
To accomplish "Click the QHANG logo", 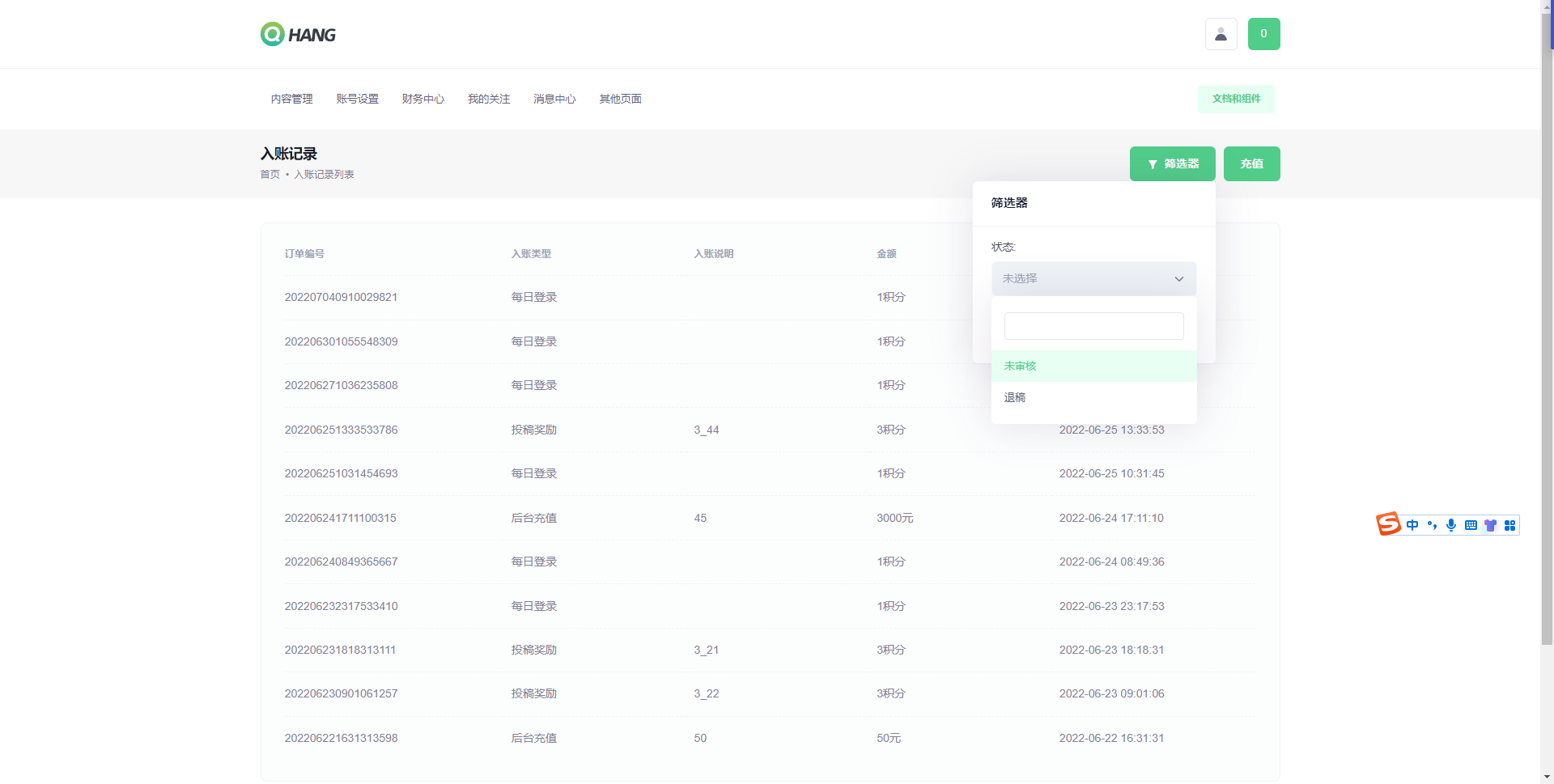I will [x=298, y=34].
